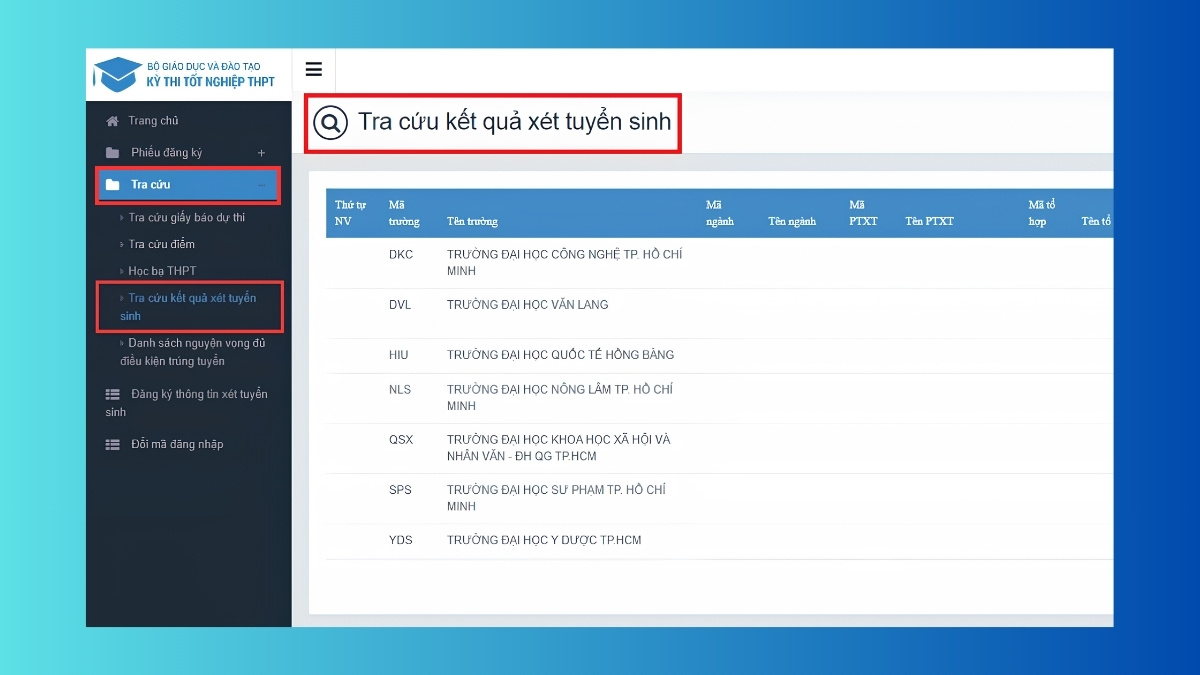The height and width of the screenshot is (675, 1200).
Task: Click school code YDS
Action: pyautogui.click(x=401, y=540)
